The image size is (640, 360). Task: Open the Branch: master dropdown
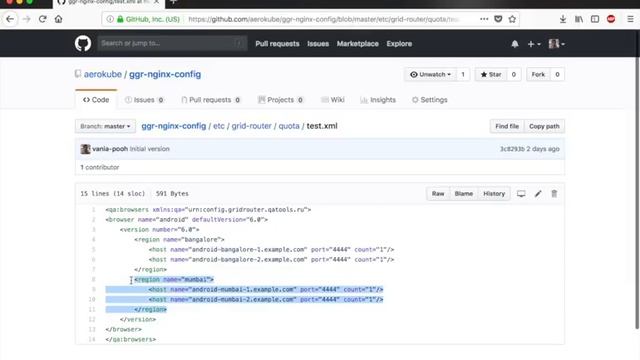105,126
